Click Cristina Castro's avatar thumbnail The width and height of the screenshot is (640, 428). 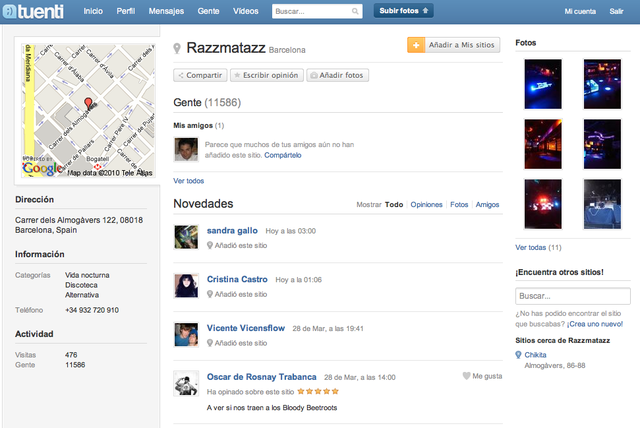[186, 286]
